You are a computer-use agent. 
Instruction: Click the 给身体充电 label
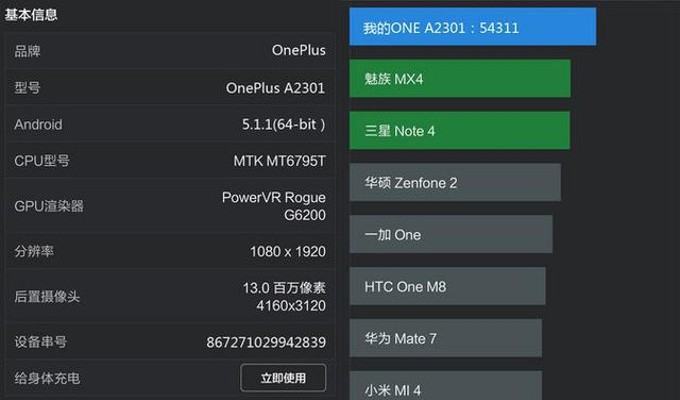click(x=47, y=378)
